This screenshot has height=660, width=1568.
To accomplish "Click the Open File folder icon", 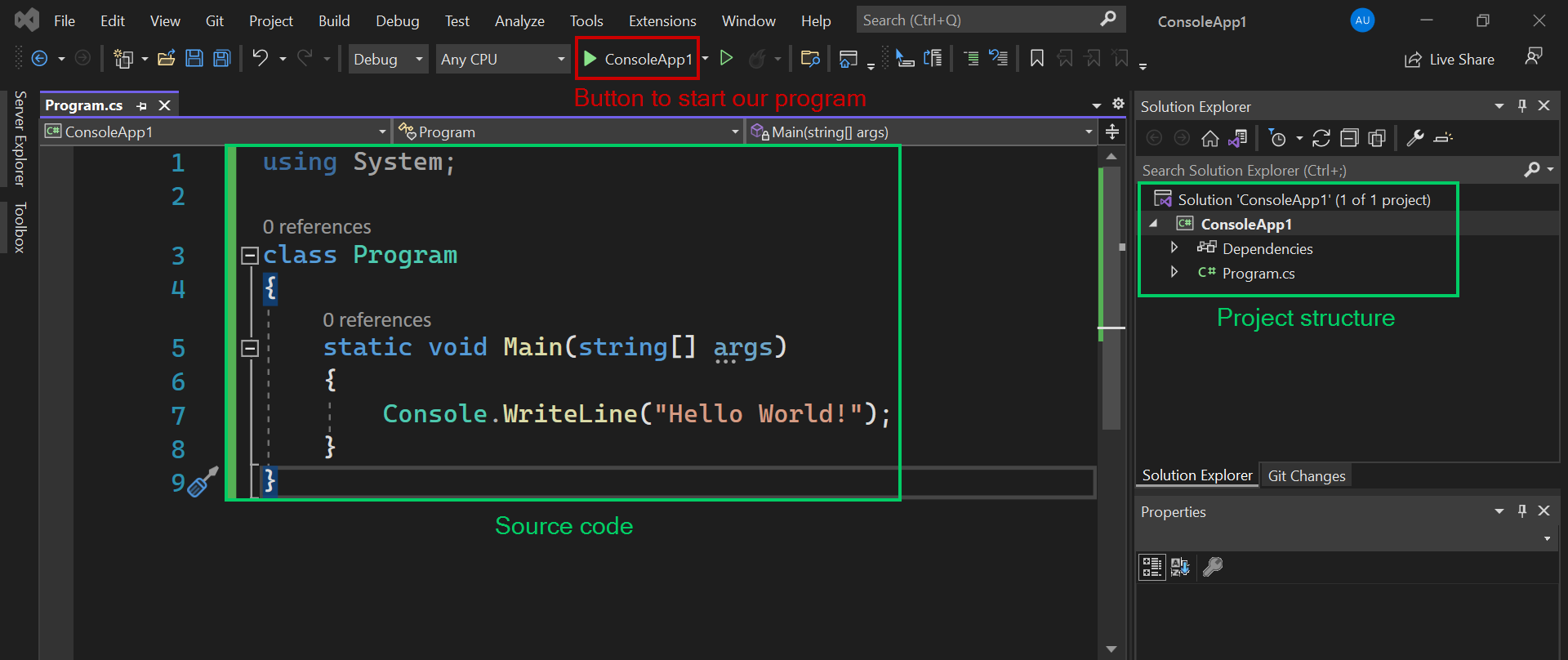I will (167, 58).
